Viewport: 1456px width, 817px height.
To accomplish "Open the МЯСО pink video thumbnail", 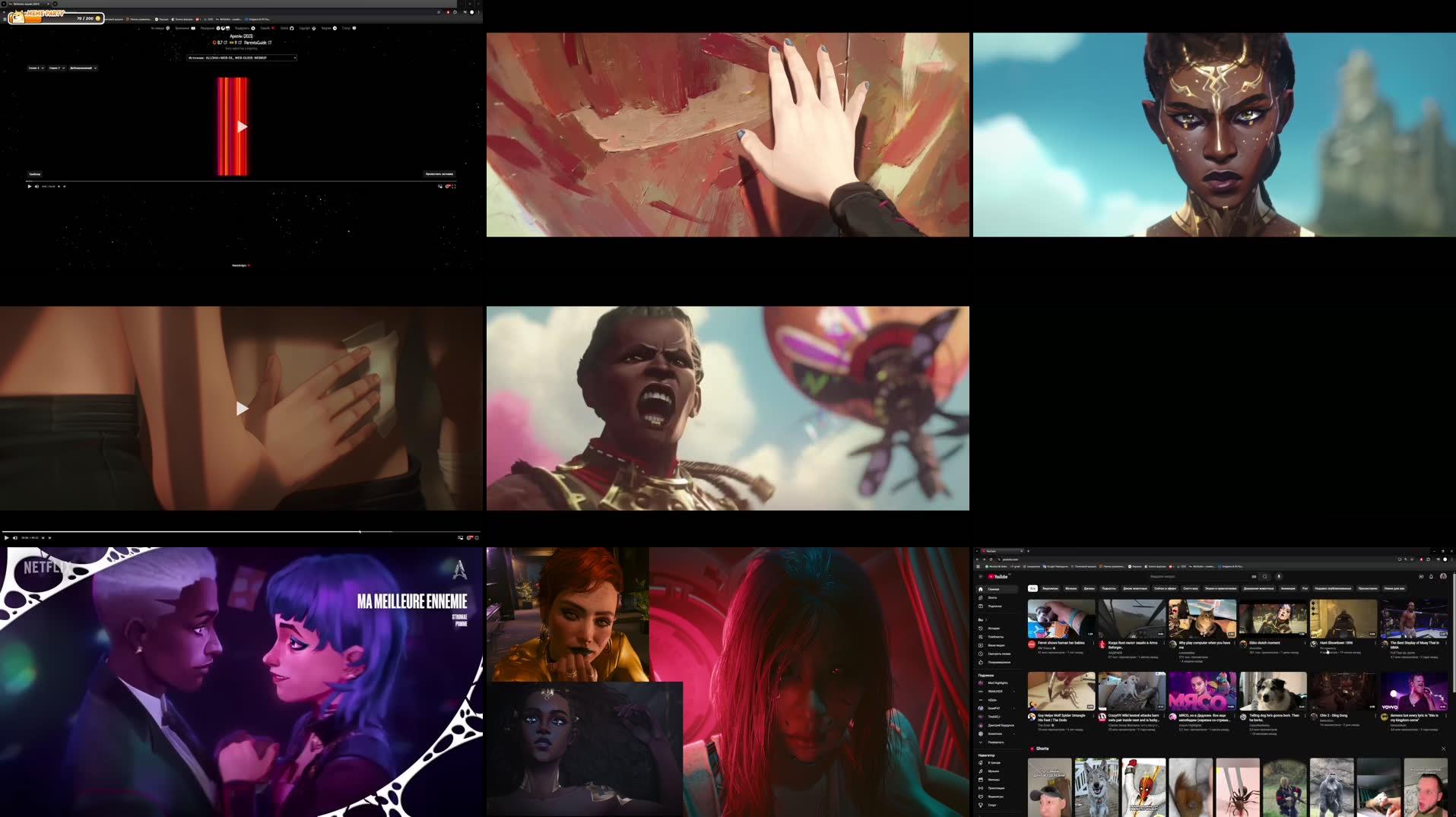I will tap(1202, 691).
